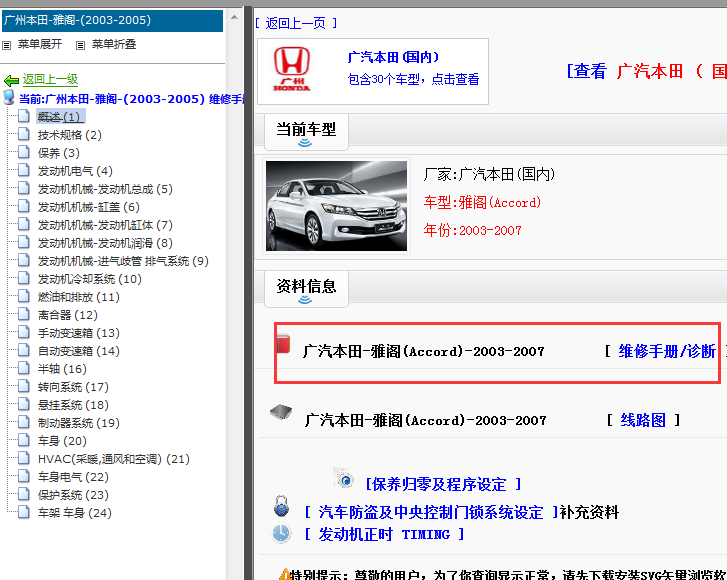This screenshot has width=727, height=580.
Task: Open 车架 车身 (24) section
Action: (x=75, y=513)
